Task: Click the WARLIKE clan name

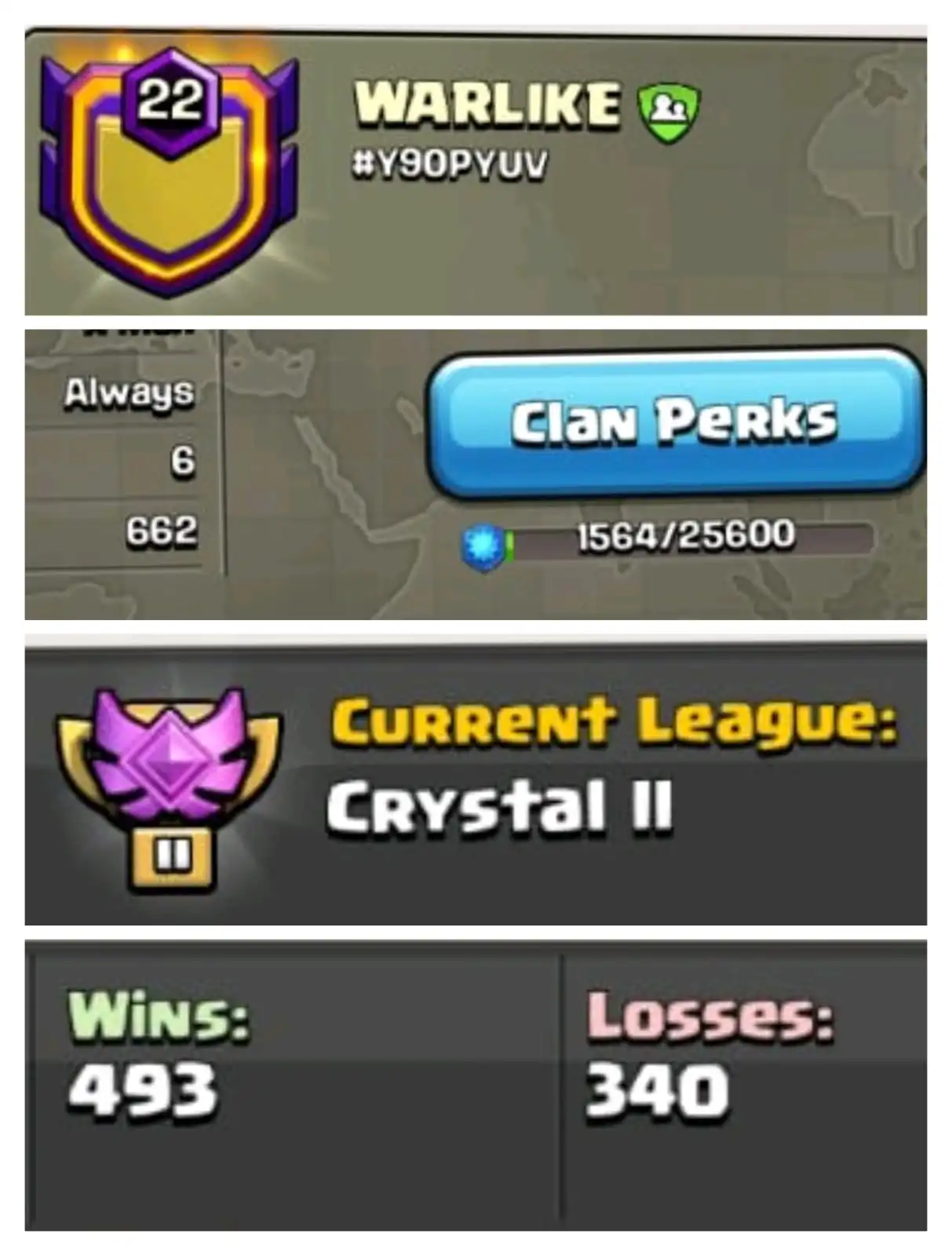Action: [487, 103]
